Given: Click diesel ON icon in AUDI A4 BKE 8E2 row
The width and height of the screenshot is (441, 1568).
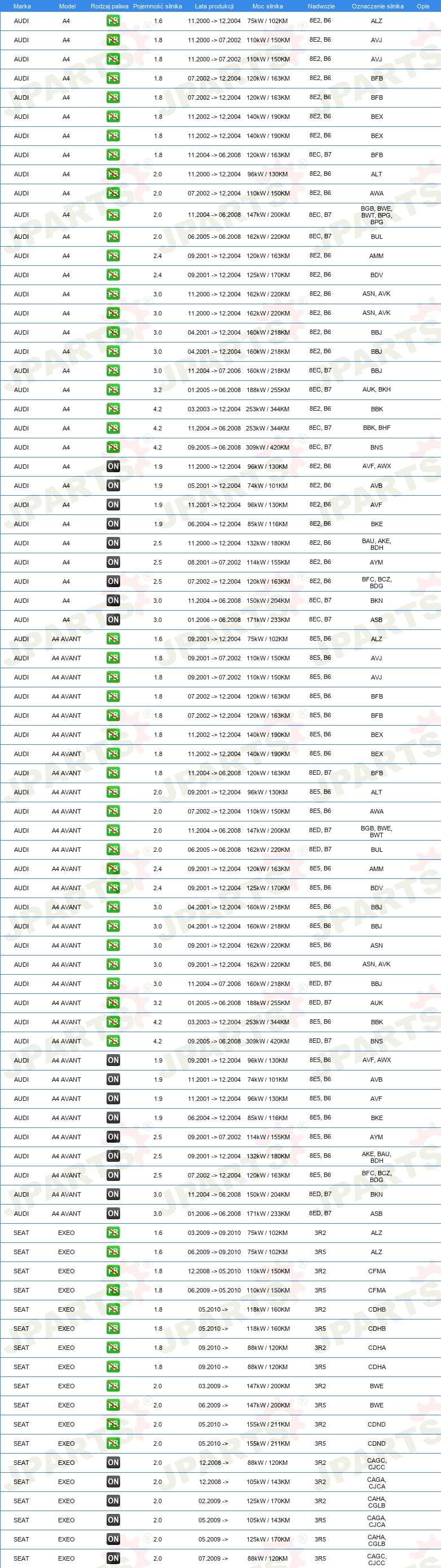Looking at the screenshot, I should pos(113,524).
